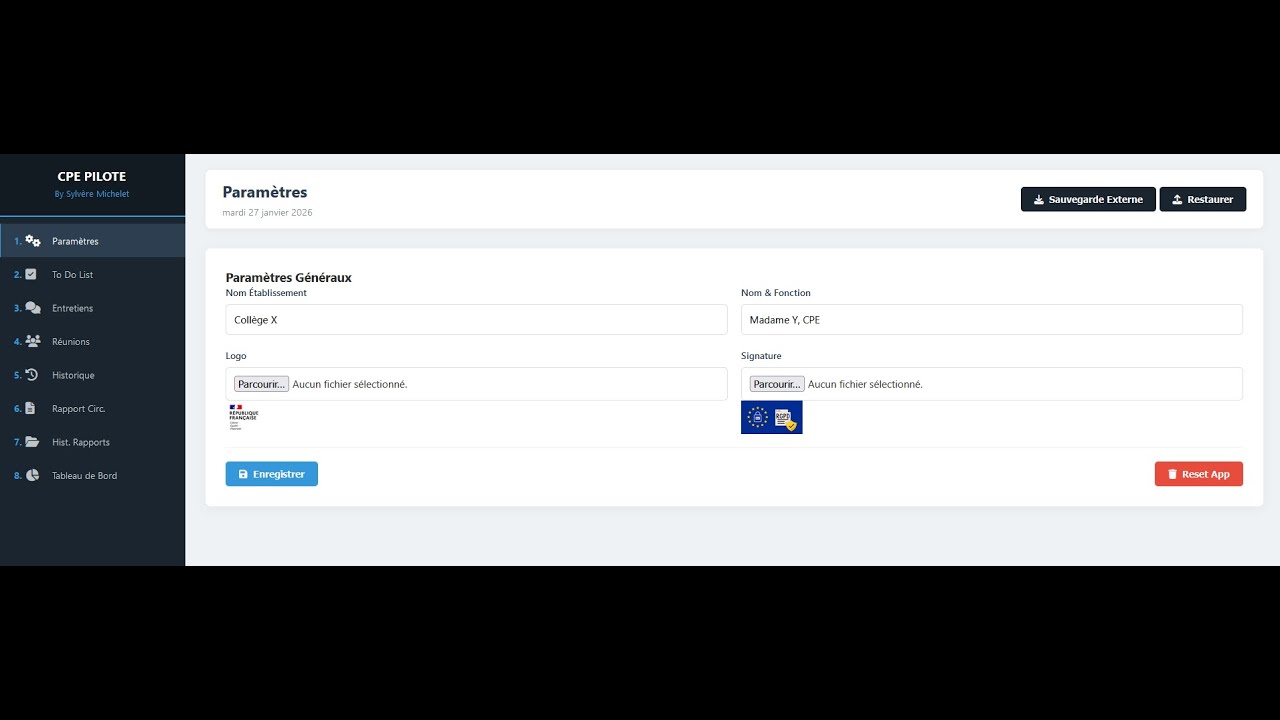Click the Nom Établissement field containing Collège X
This screenshot has height=720, width=1280.
pos(476,320)
